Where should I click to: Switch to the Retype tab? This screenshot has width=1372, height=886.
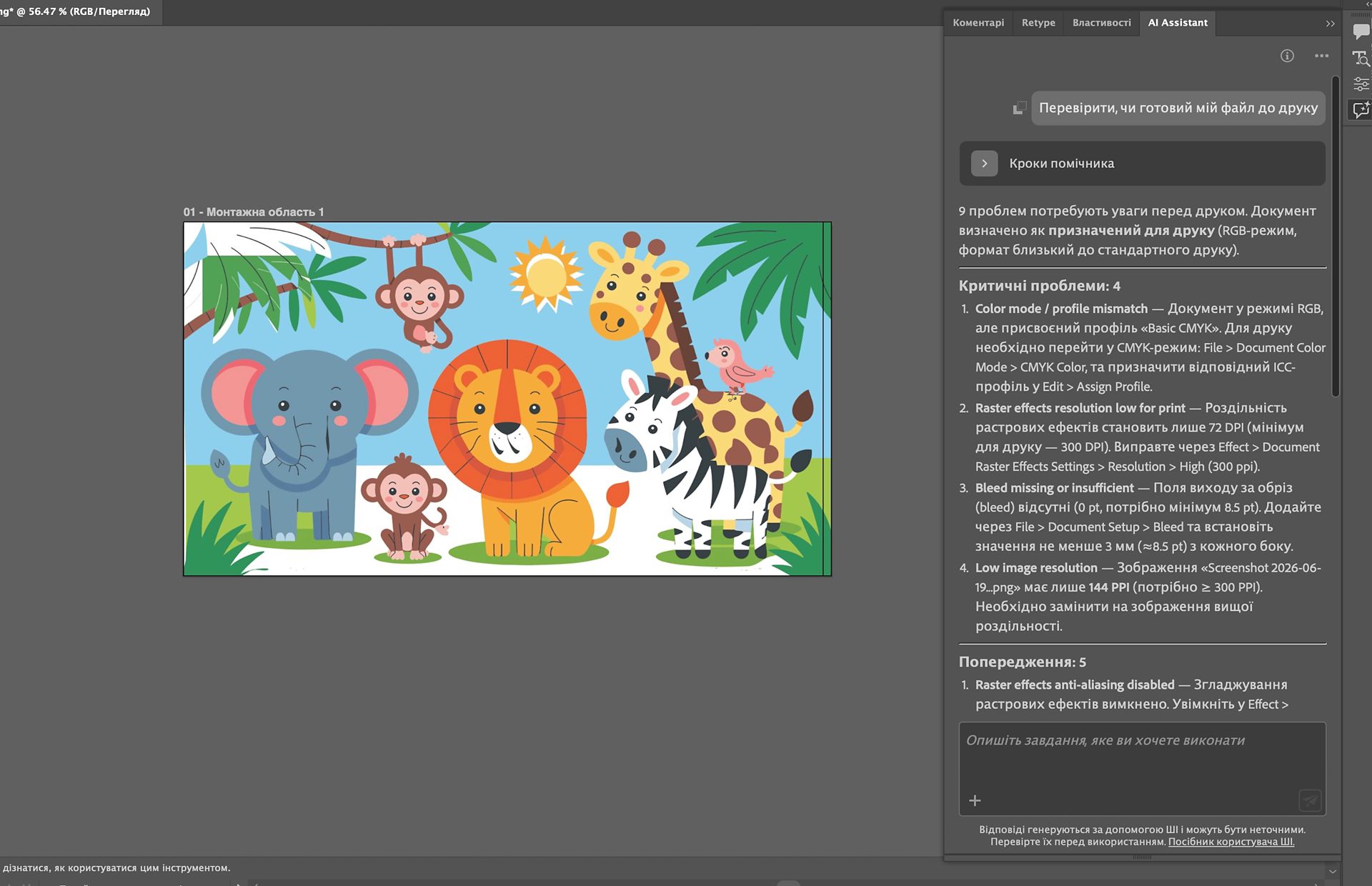pos(1038,23)
